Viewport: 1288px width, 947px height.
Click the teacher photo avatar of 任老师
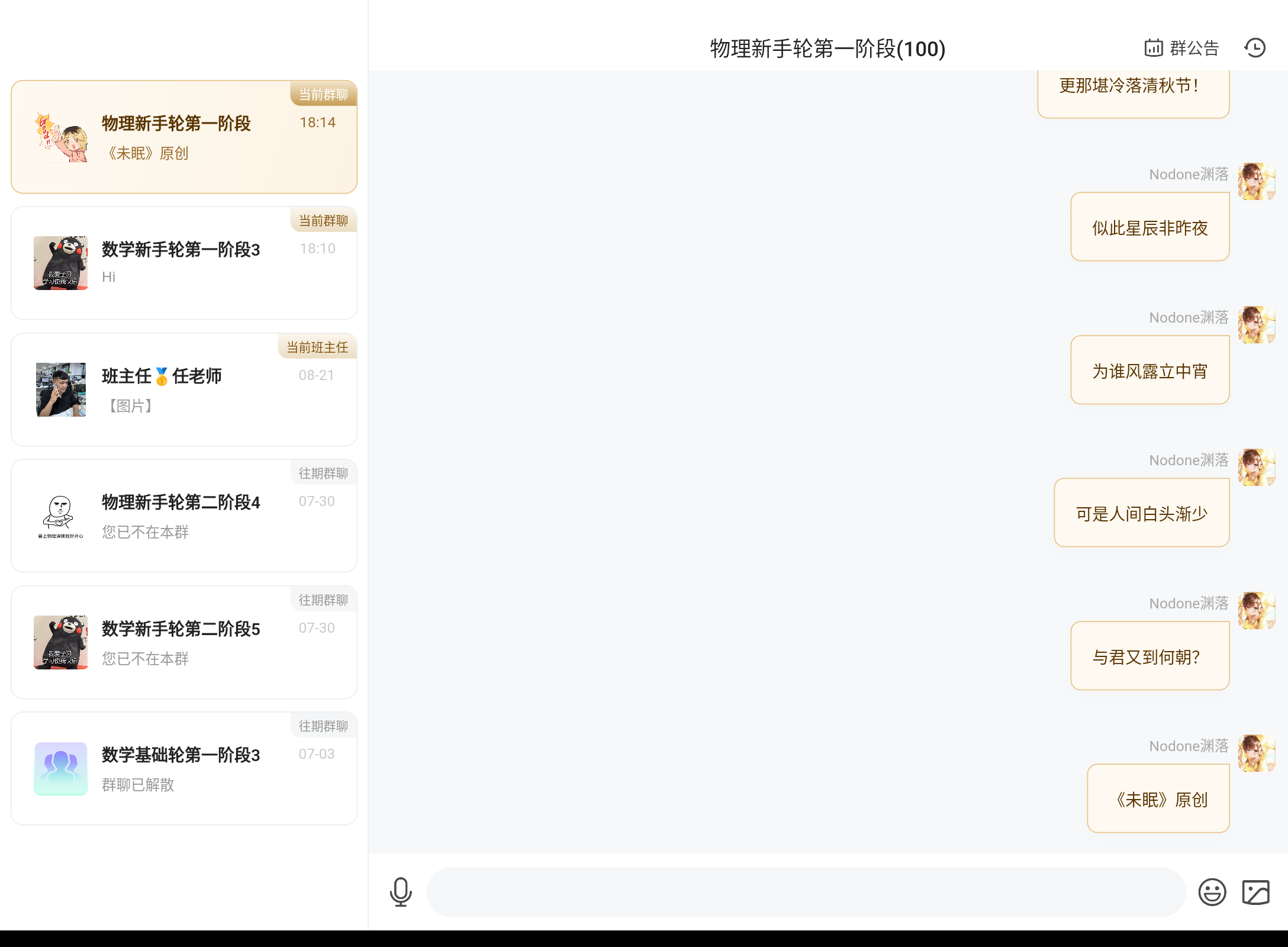point(61,389)
